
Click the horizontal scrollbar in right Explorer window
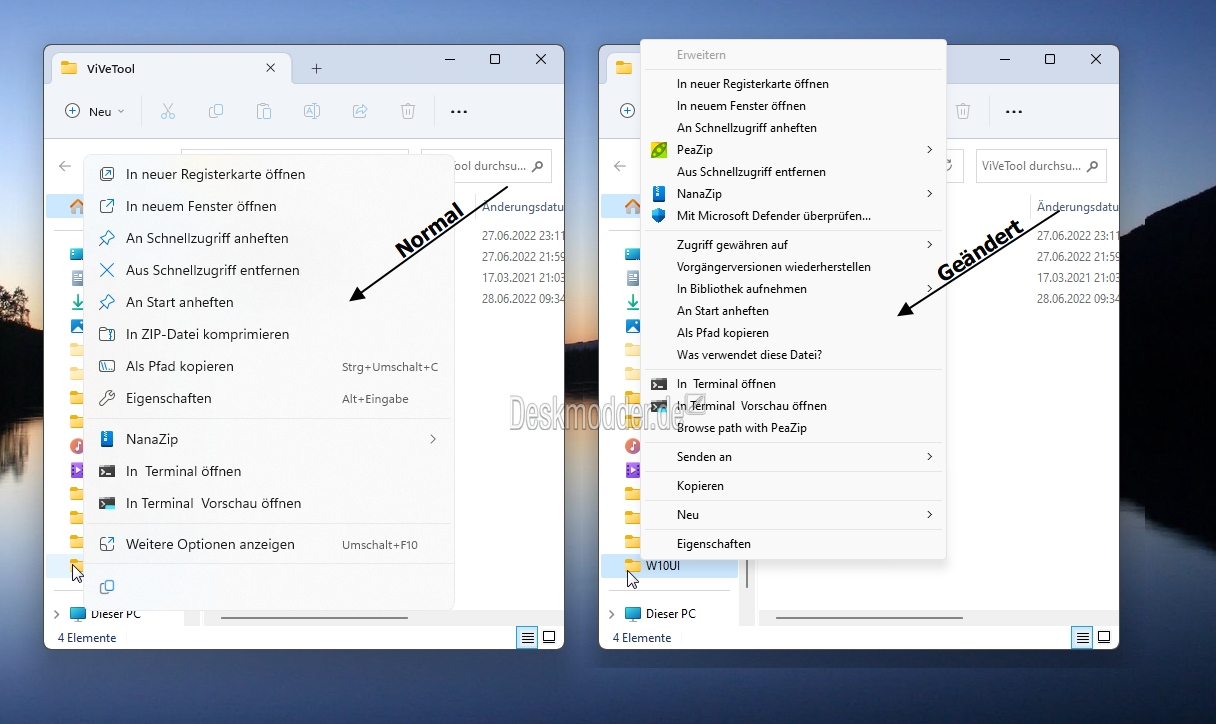869,618
